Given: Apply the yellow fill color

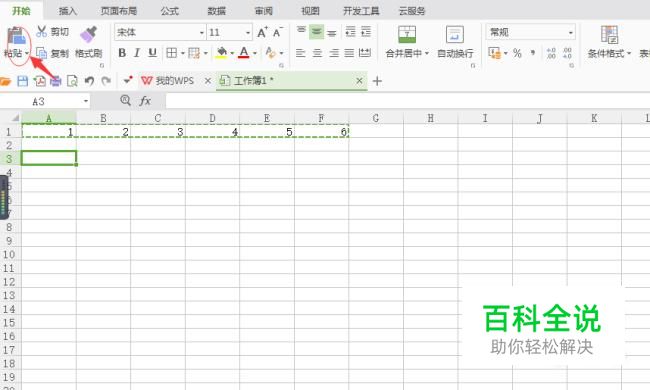Looking at the screenshot, I should (x=221, y=53).
